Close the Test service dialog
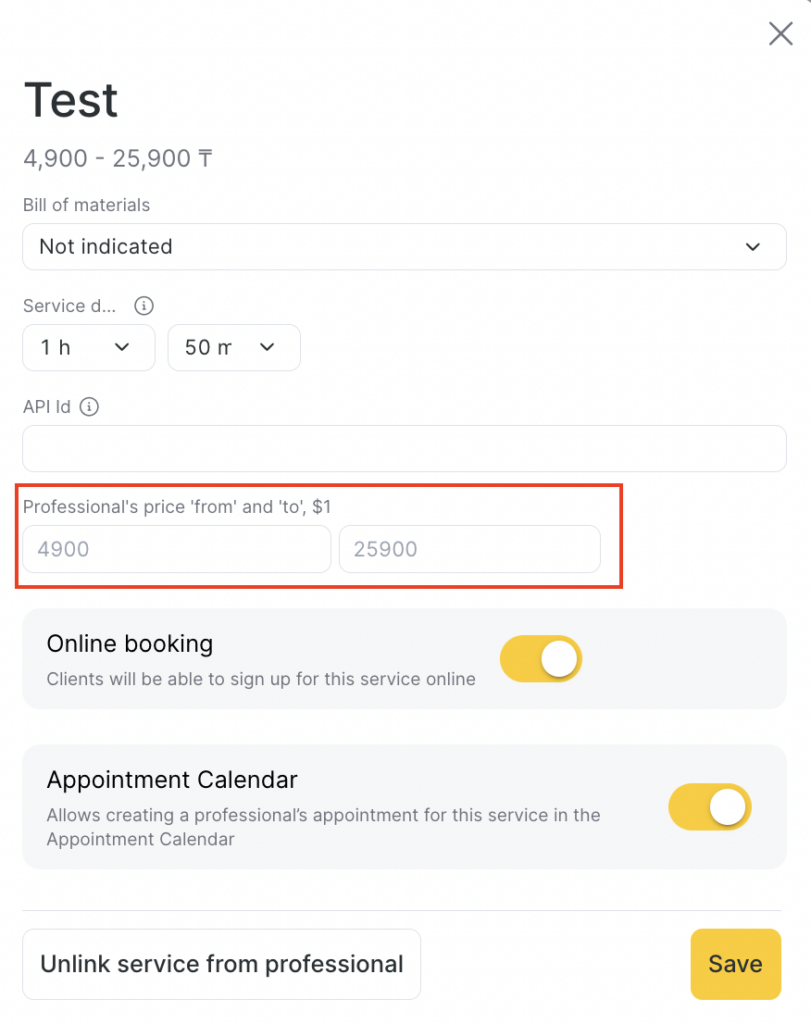The width and height of the screenshot is (811, 1024). [780, 34]
